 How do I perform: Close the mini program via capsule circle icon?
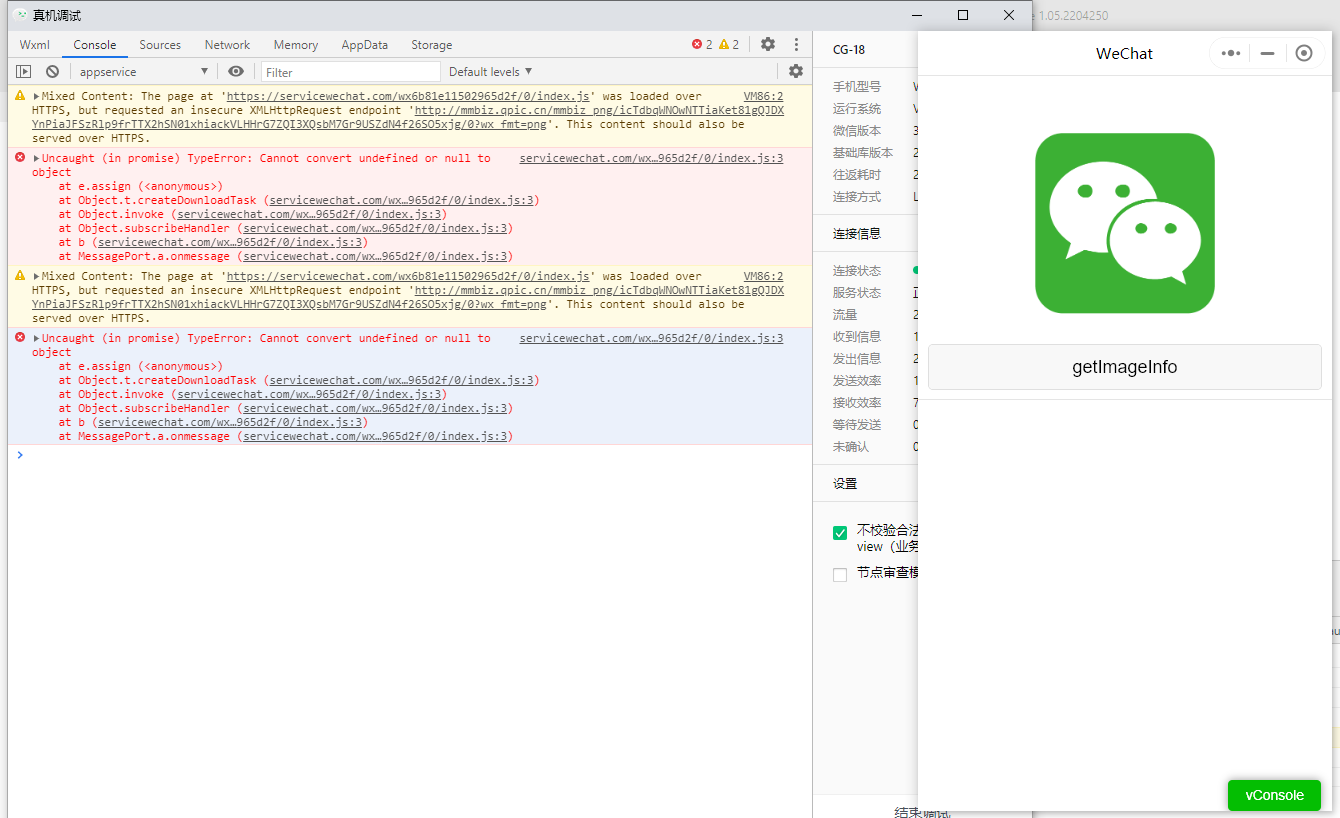(1303, 53)
